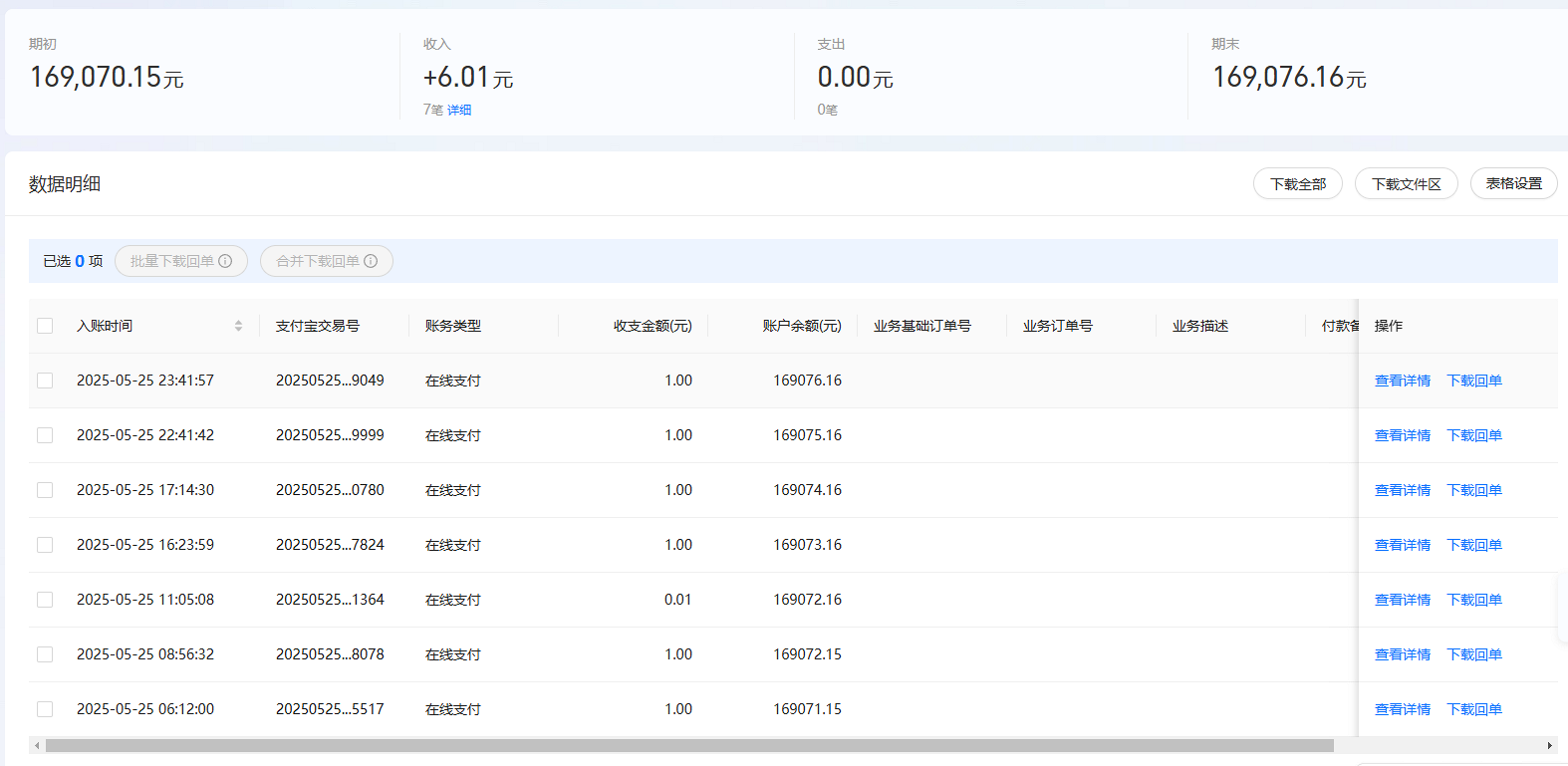The height and width of the screenshot is (766, 1568).
Task: Click the 收支金额(元) column header
Action: click(x=653, y=326)
